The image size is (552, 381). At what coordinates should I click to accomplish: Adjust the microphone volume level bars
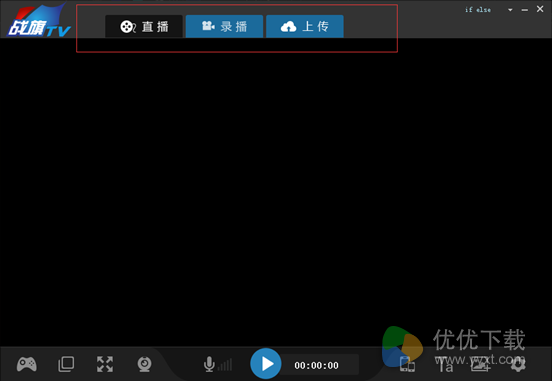pos(225,365)
